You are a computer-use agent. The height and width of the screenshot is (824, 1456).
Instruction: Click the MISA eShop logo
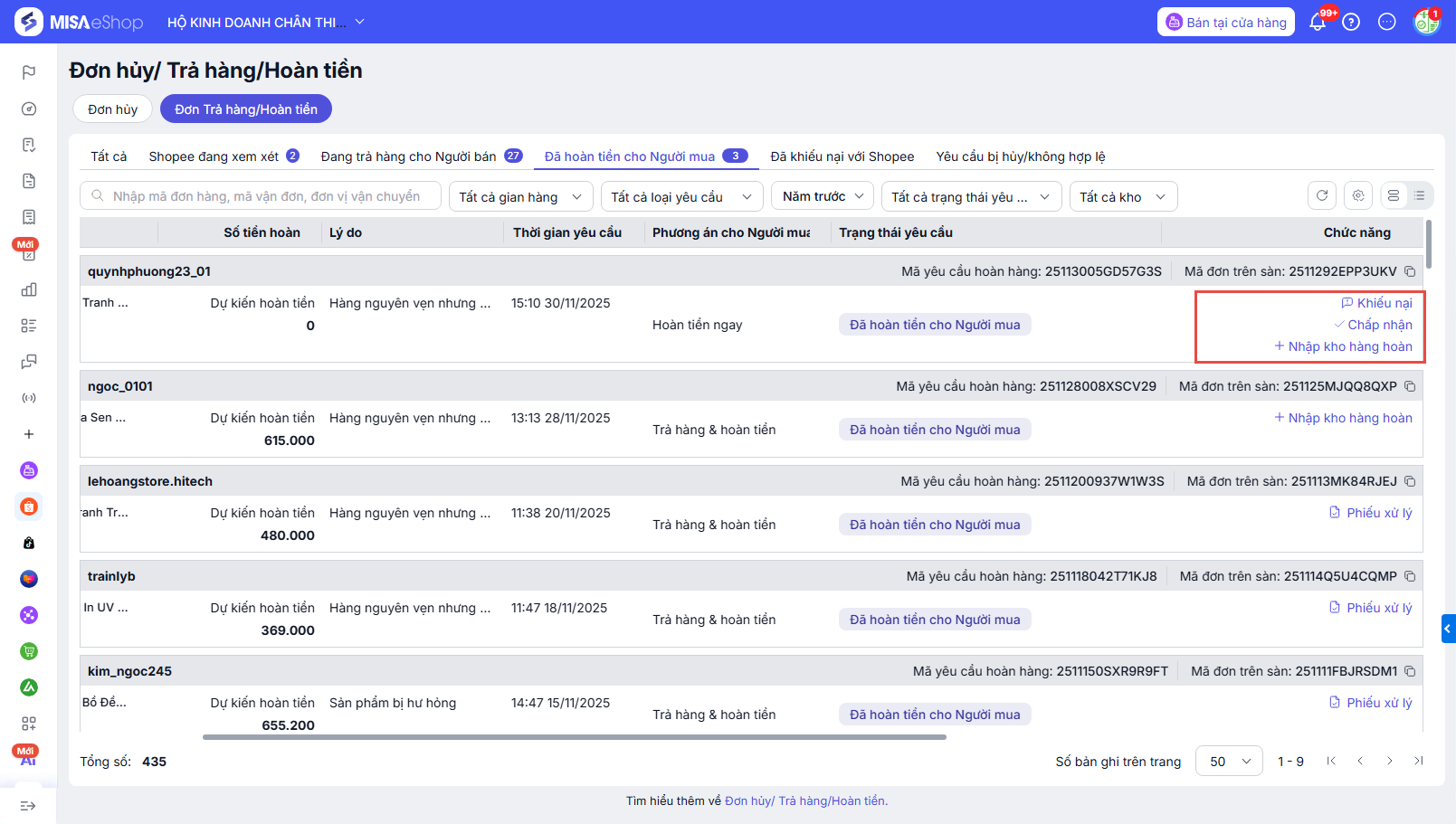pos(79,22)
